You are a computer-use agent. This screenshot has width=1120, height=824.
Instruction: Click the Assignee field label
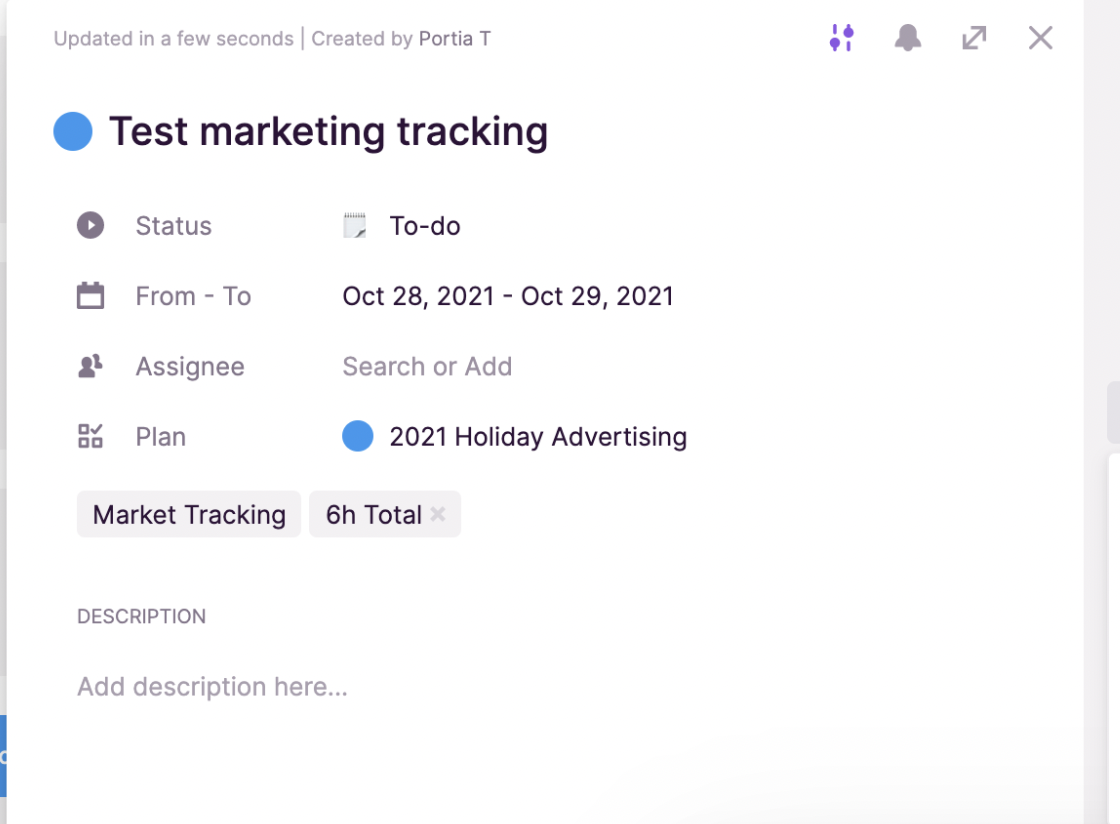pyautogui.click(x=190, y=366)
